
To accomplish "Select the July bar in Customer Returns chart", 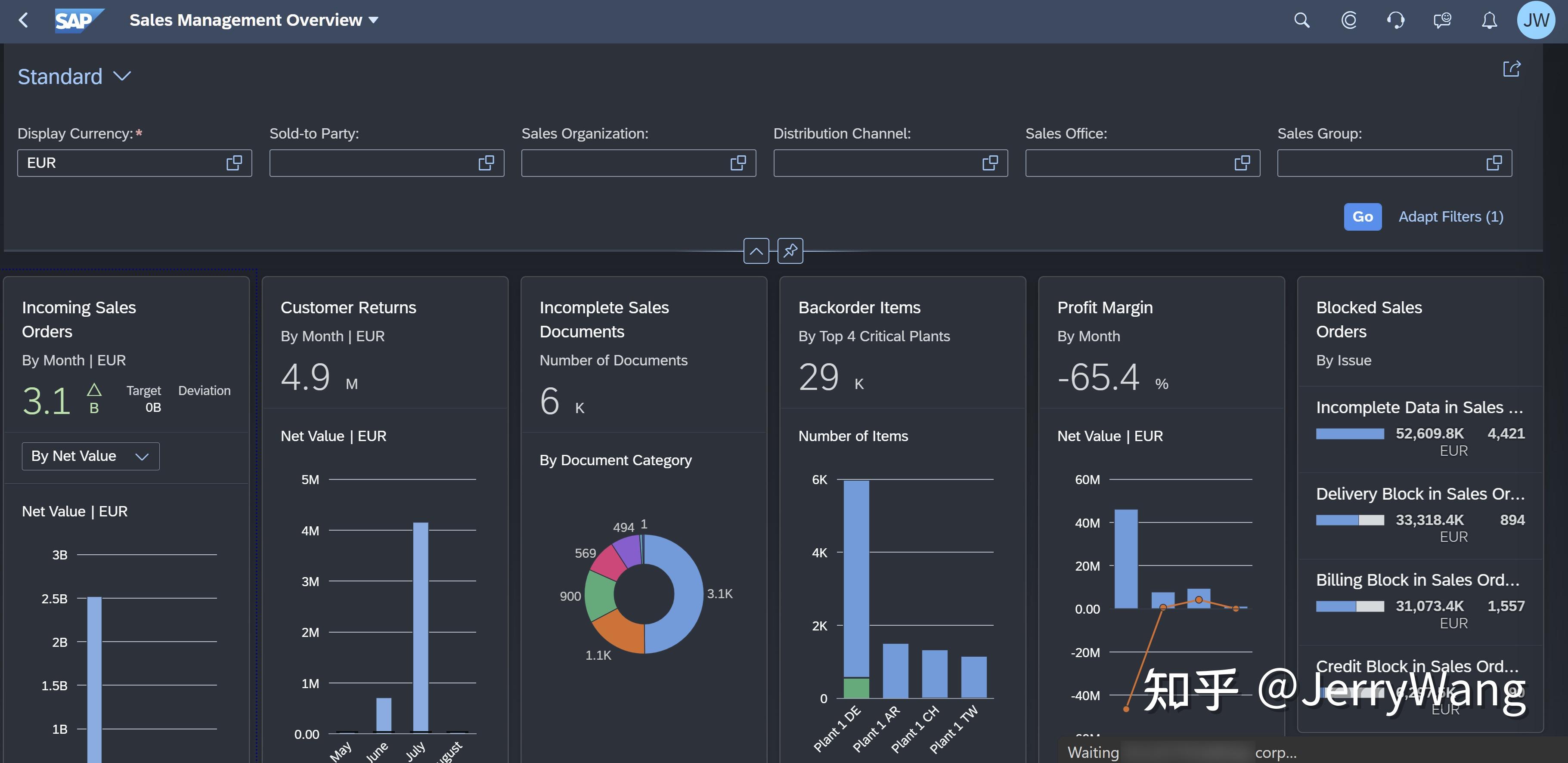I will pos(421,626).
